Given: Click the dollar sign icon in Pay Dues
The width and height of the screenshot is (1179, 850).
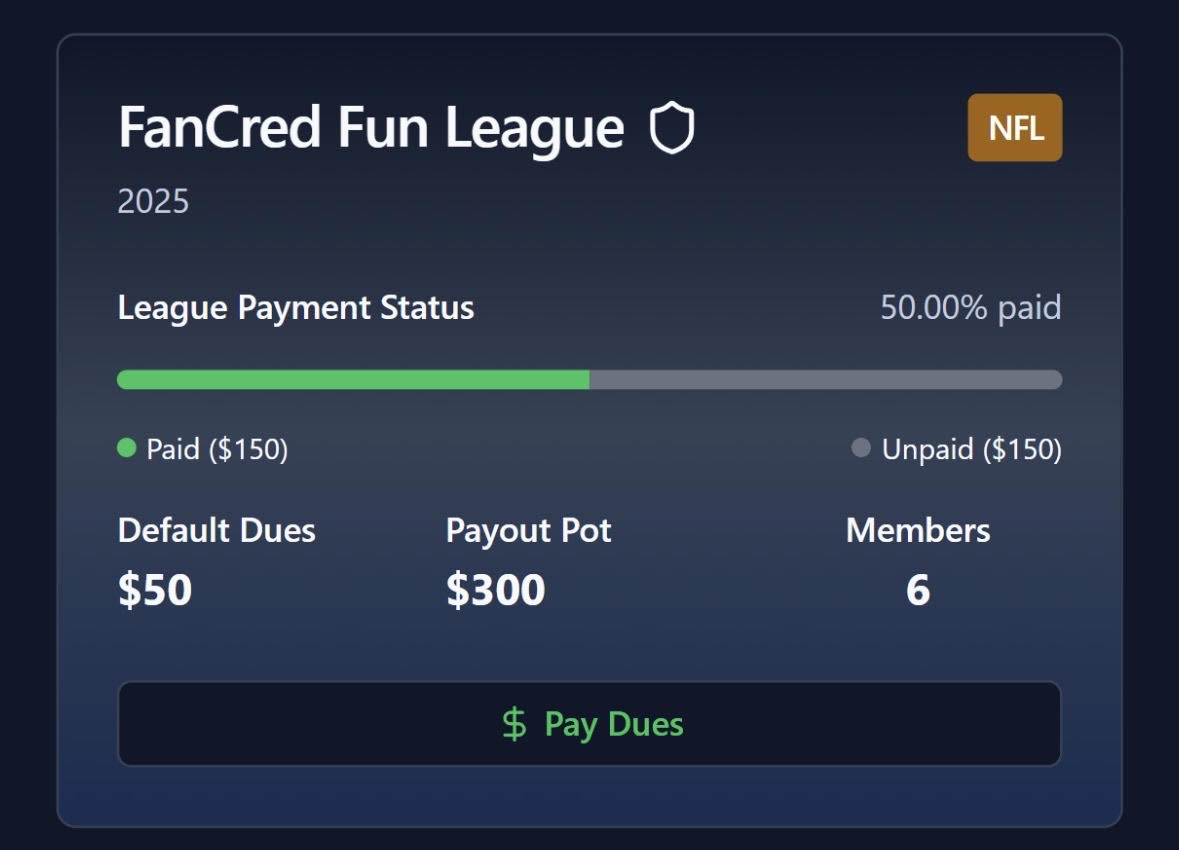Looking at the screenshot, I should [x=514, y=724].
